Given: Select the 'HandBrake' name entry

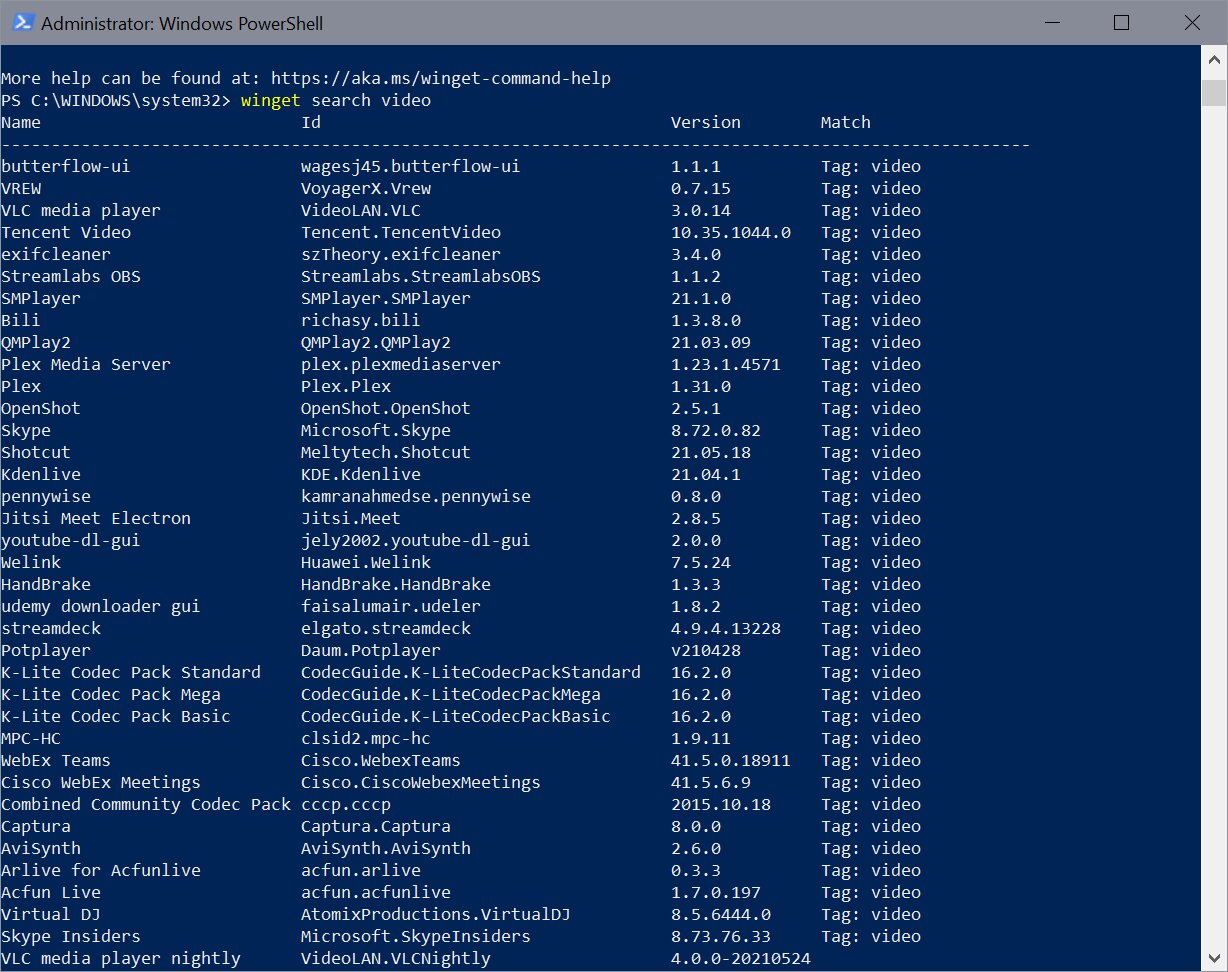Looking at the screenshot, I should tap(46, 584).
